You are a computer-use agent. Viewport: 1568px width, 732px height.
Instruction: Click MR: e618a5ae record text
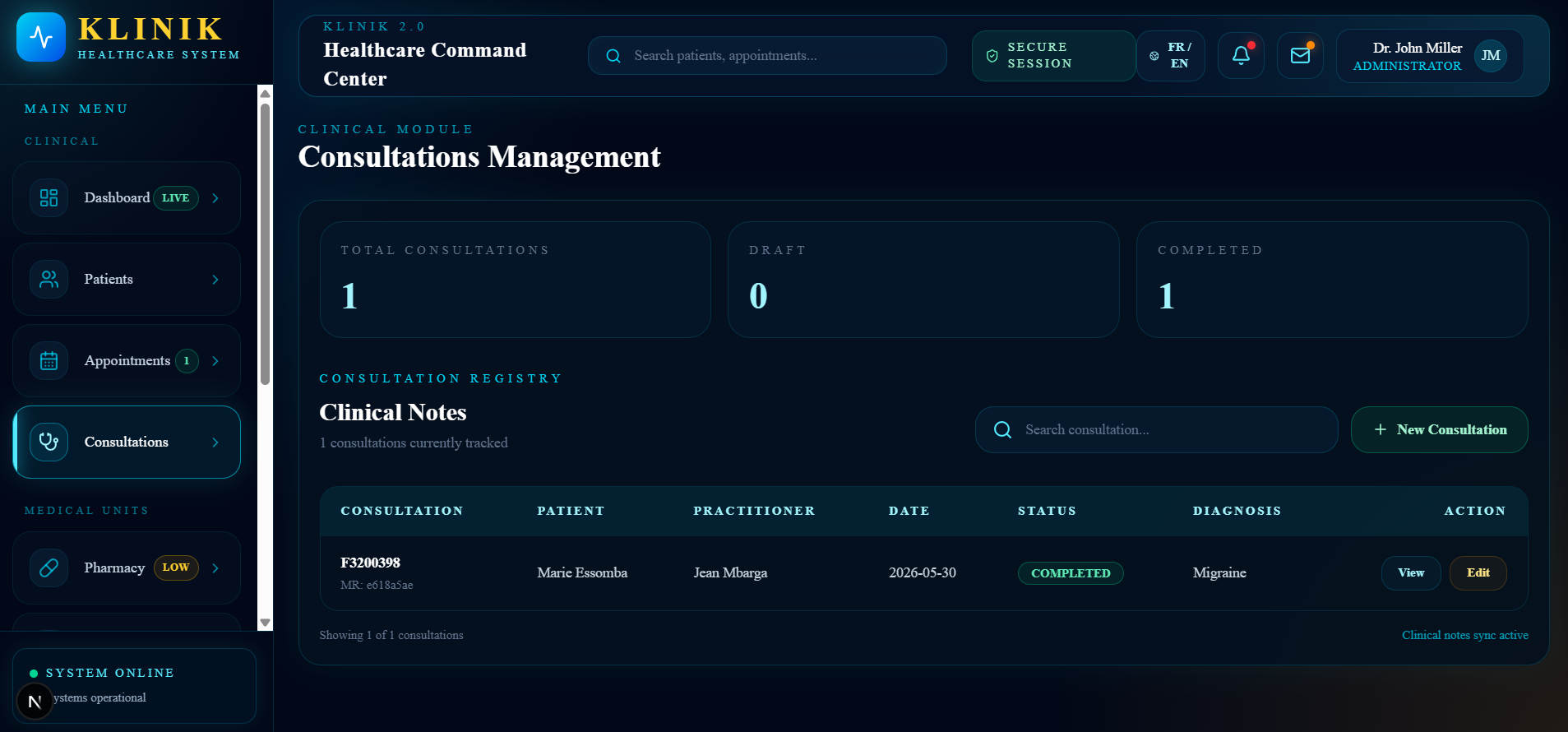click(377, 586)
